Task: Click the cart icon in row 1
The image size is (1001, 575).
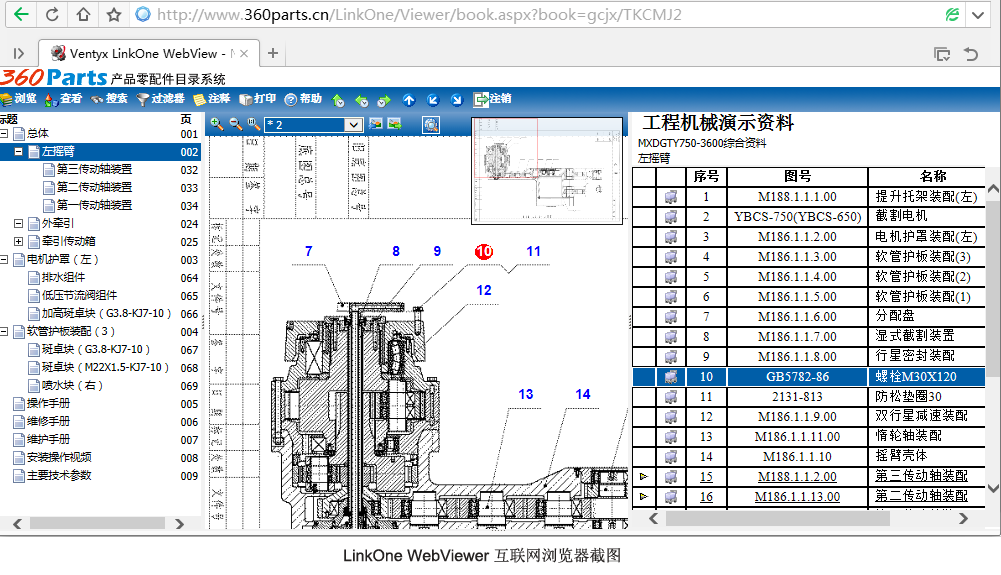Action: (x=670, y=197)
